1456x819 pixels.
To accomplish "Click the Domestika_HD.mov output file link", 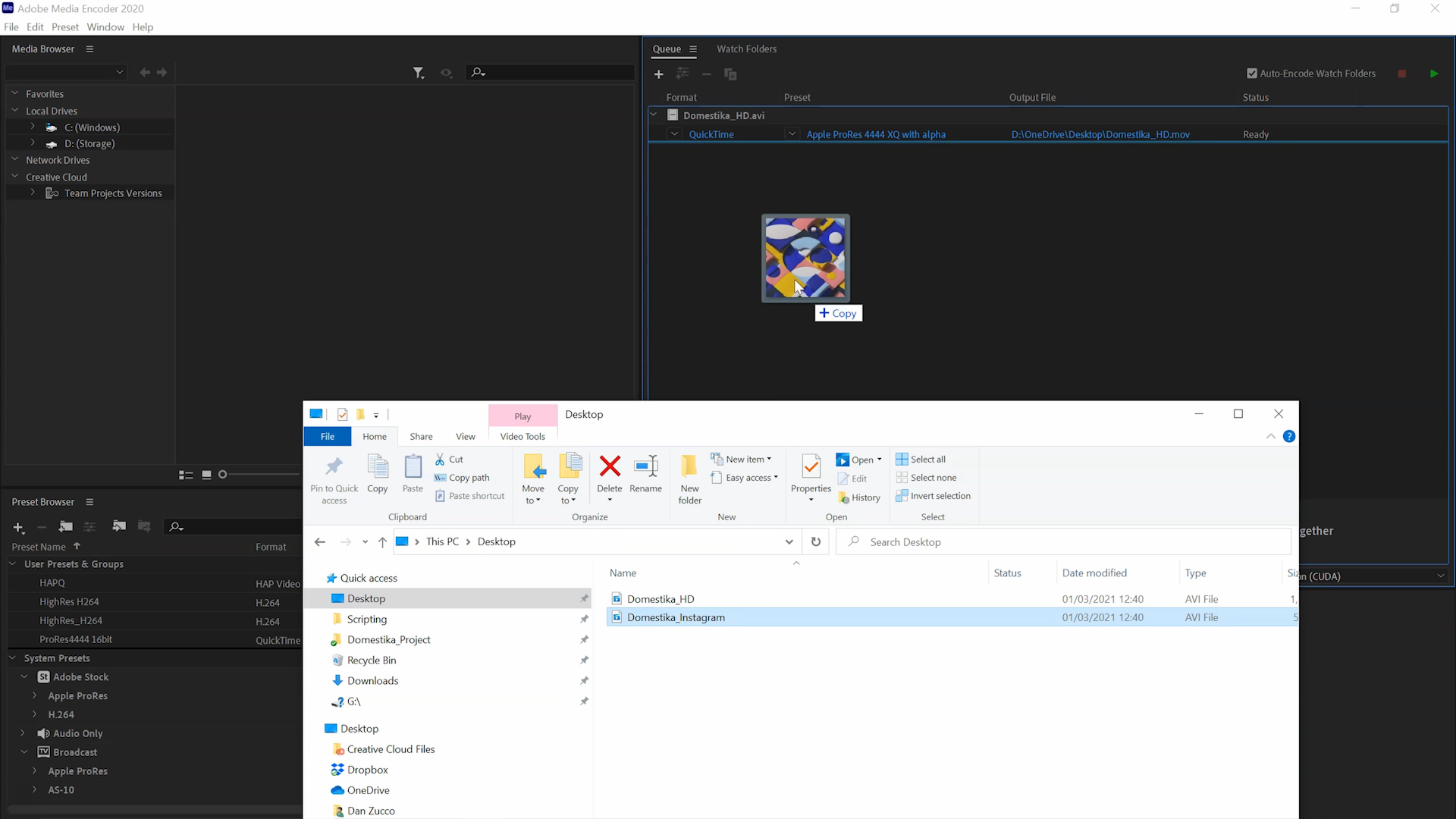I will coord(1100,135).
